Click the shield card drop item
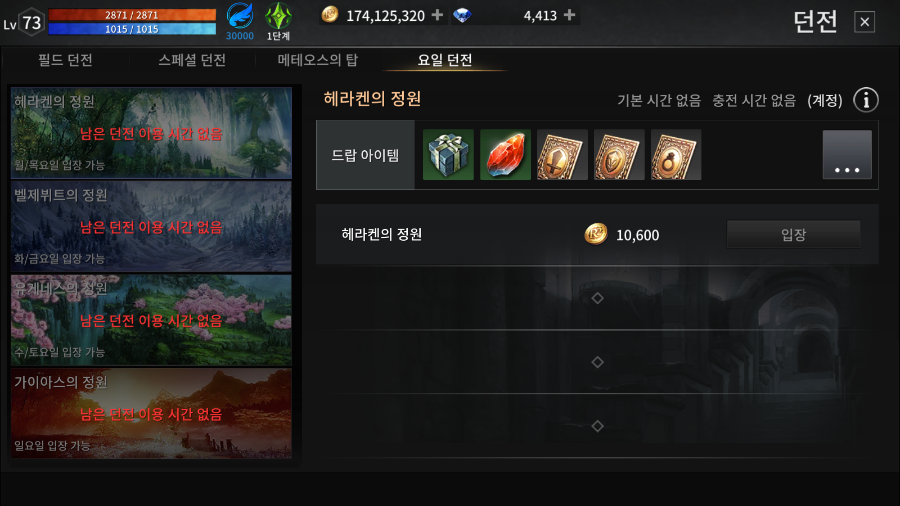The width and height of the screenshot is (900, 506). click(x=619, y=155)
